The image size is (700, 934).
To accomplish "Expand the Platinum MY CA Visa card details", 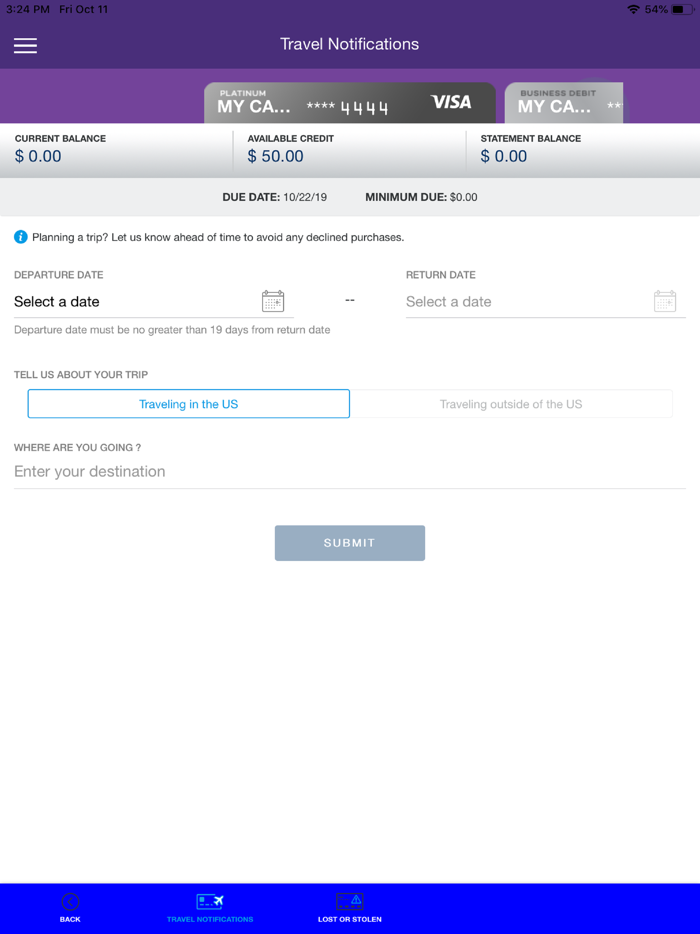I will [x=350, y=102].
